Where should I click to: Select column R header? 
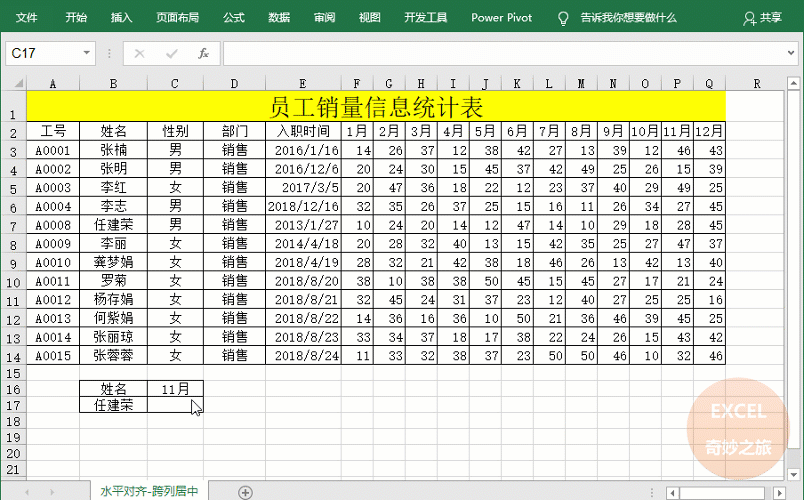757,84
